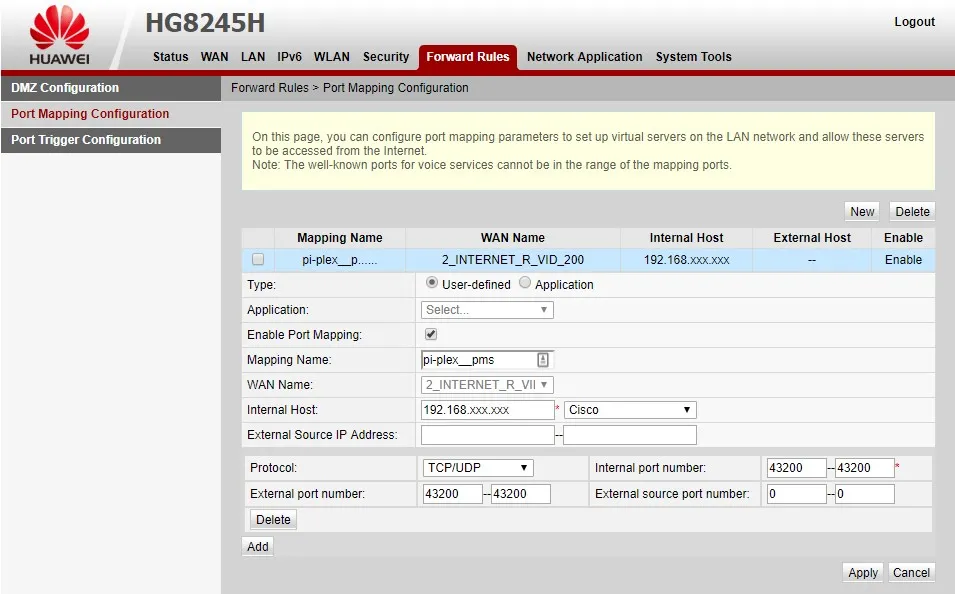Click the Apply button
Image resolution: width=955 pixels, height=594 pixels.
(863, 573)
